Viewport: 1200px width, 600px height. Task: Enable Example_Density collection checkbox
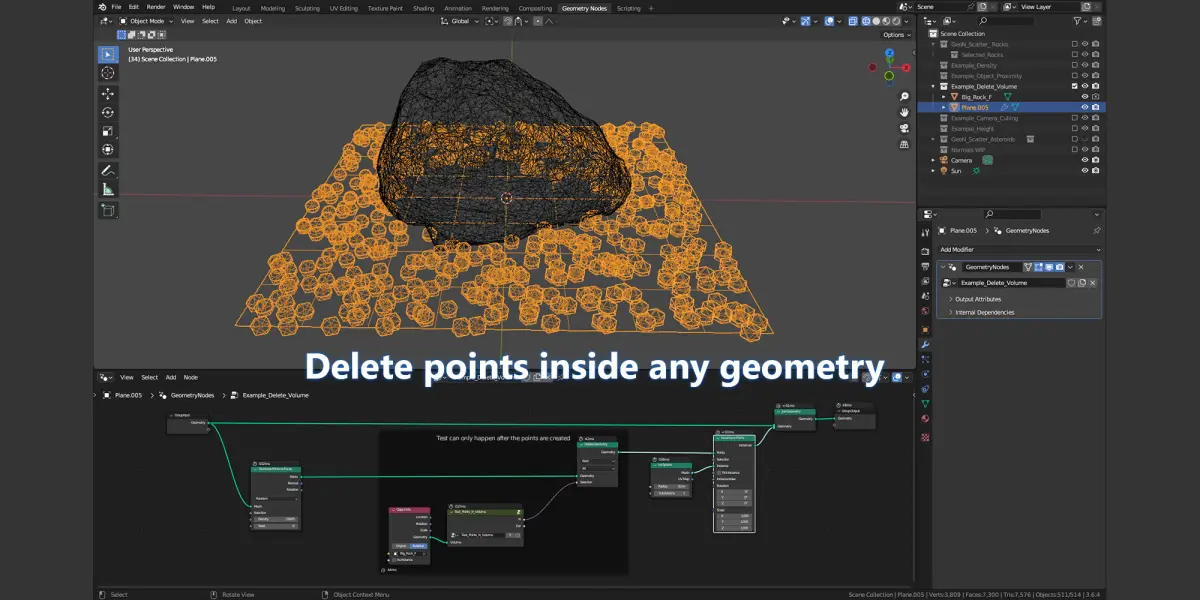click(1075, 65)
